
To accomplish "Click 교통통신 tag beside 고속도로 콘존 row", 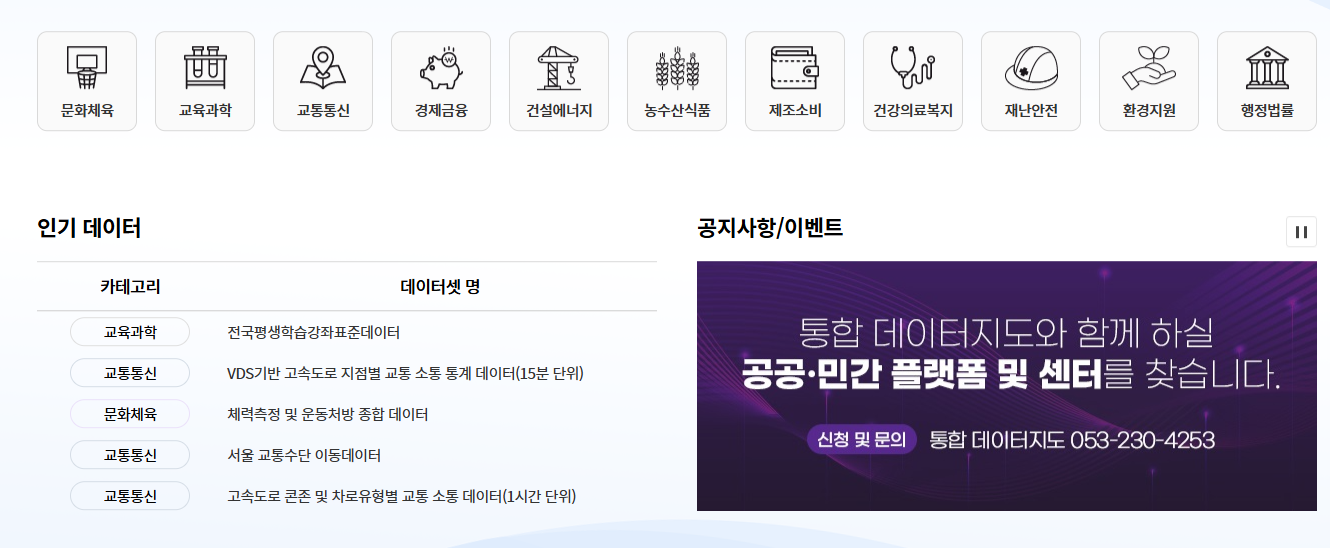I will click(x=130, y=496).
